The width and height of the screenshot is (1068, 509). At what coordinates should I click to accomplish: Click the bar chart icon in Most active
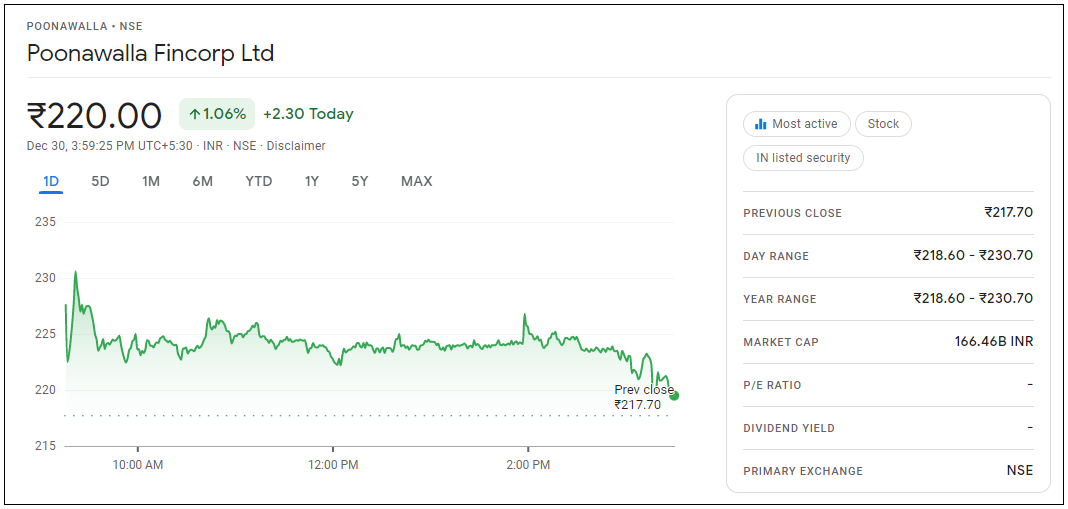point(760,124)
